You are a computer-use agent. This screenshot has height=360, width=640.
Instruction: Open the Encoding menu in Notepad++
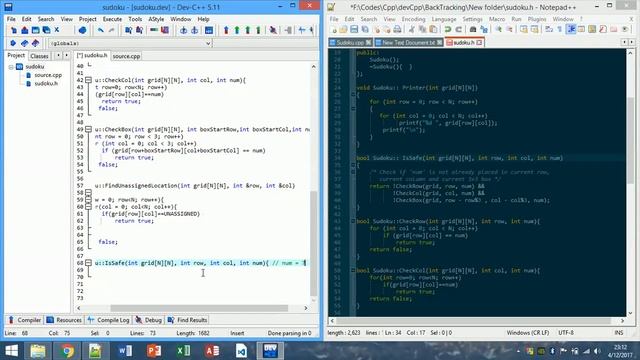[x=413, y=19]
